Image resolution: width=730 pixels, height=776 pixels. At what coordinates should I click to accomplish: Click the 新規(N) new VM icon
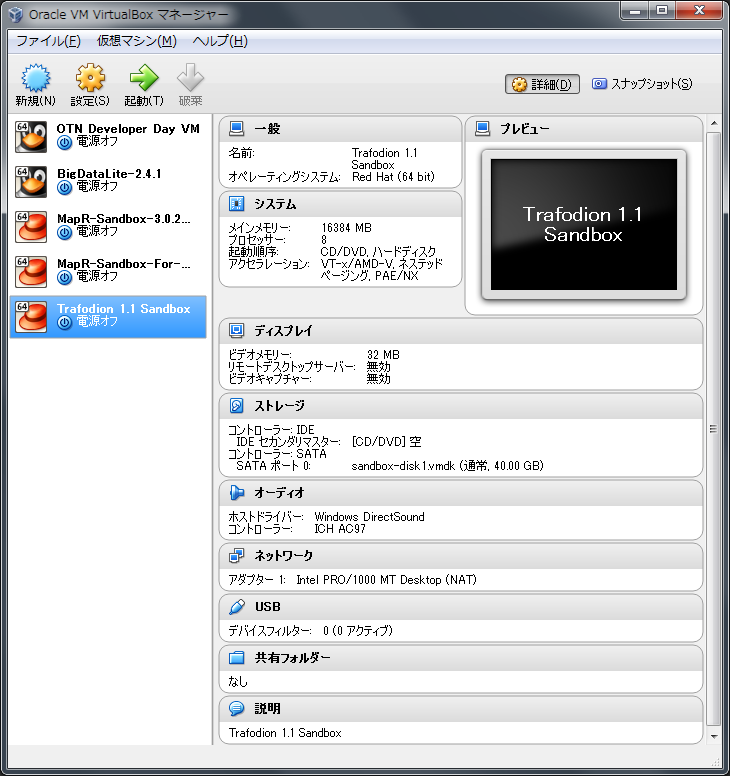pyautogui.click(x=35, y=78)
